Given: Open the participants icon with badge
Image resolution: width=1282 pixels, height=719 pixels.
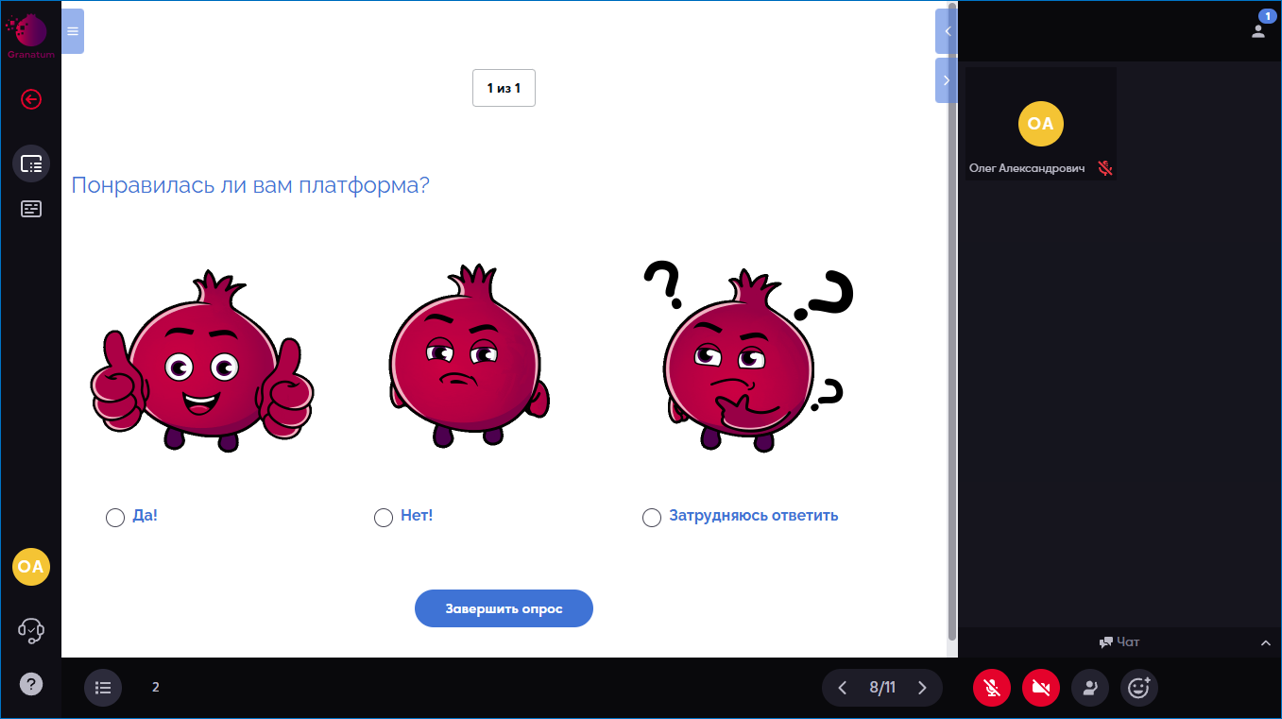Looking at the screenshot, I should click(1259, 29).
